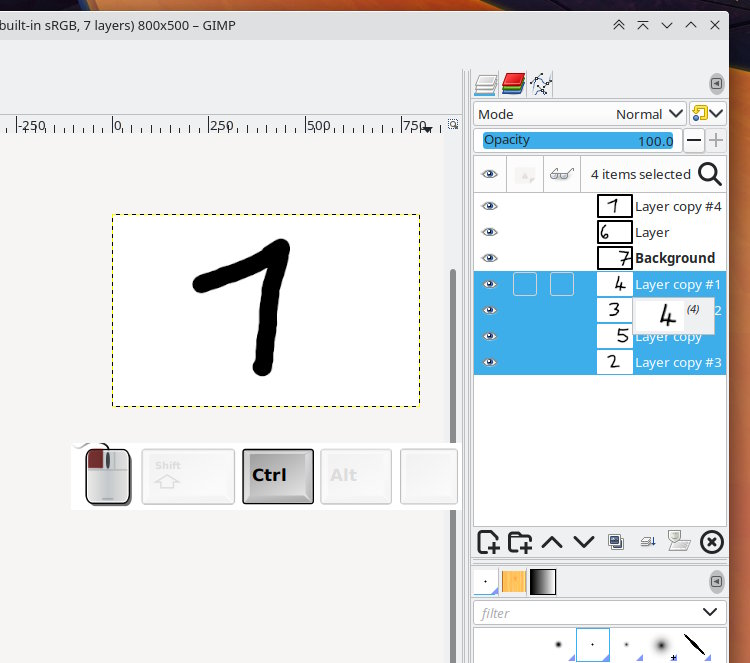Select the Background layer name
This screenshot has height=663, width=750.
tap(675, 258)
